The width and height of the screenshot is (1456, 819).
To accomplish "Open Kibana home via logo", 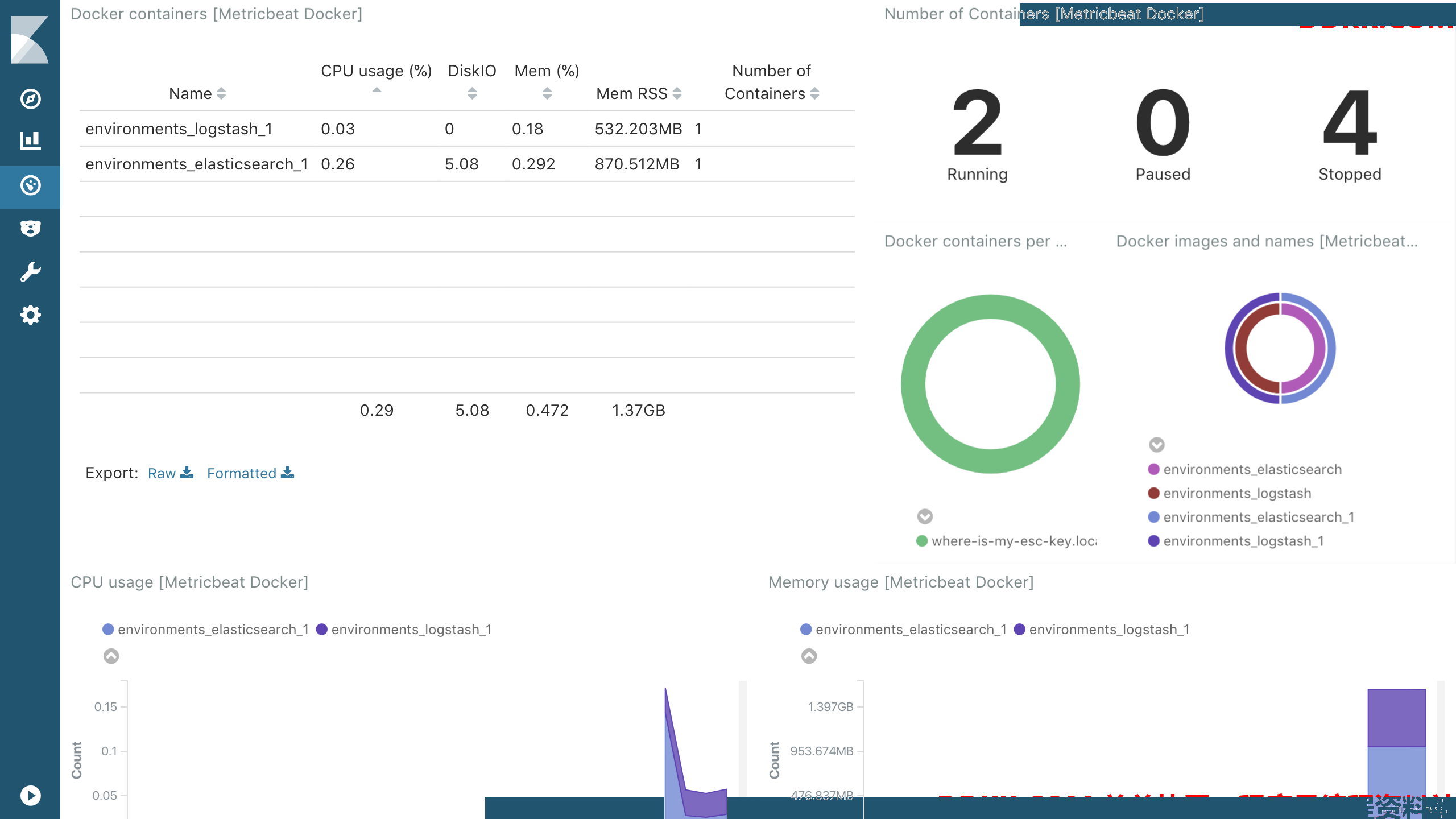I will coord(30,40).
